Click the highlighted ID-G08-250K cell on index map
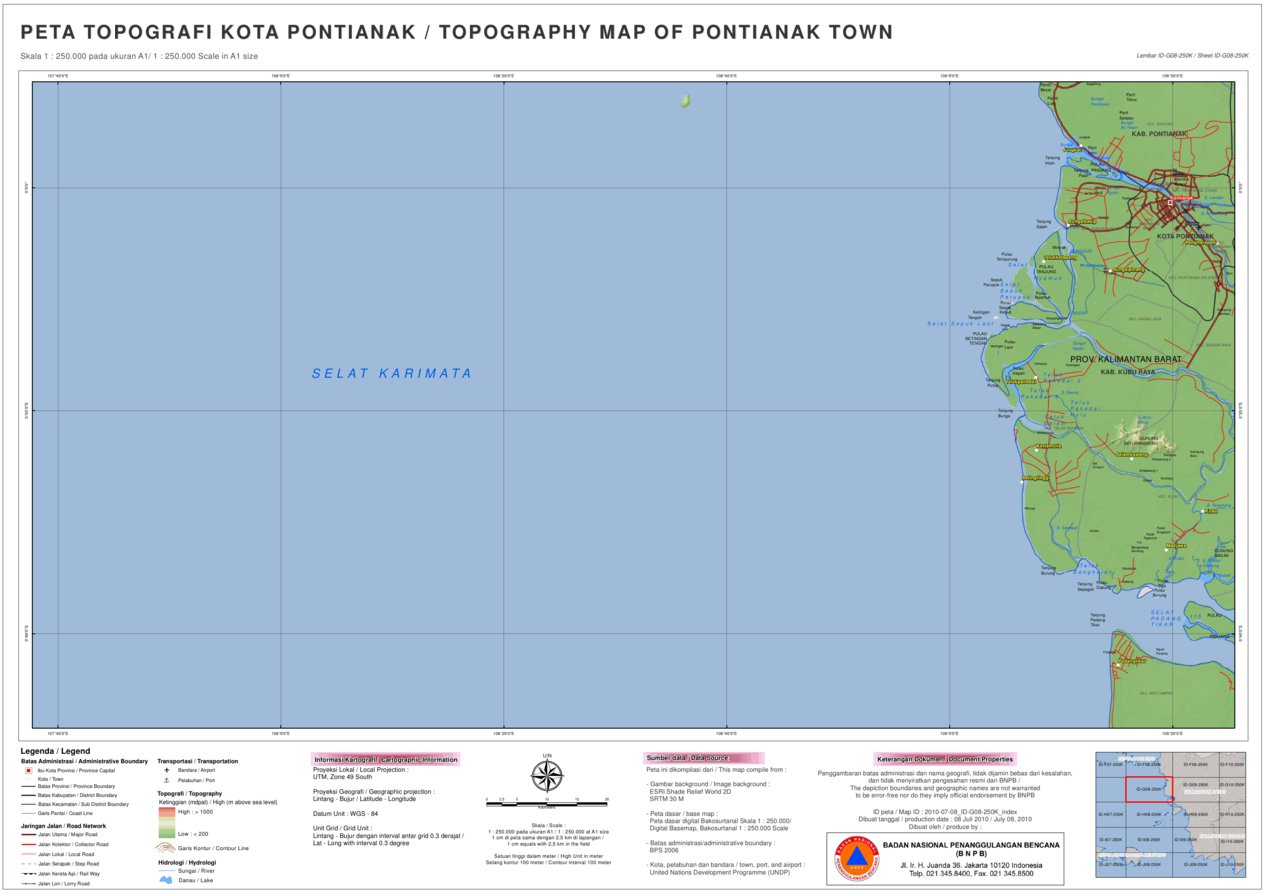This screenshot has height=893, width=1264. pyautogui.click(x=1150, y=789)
